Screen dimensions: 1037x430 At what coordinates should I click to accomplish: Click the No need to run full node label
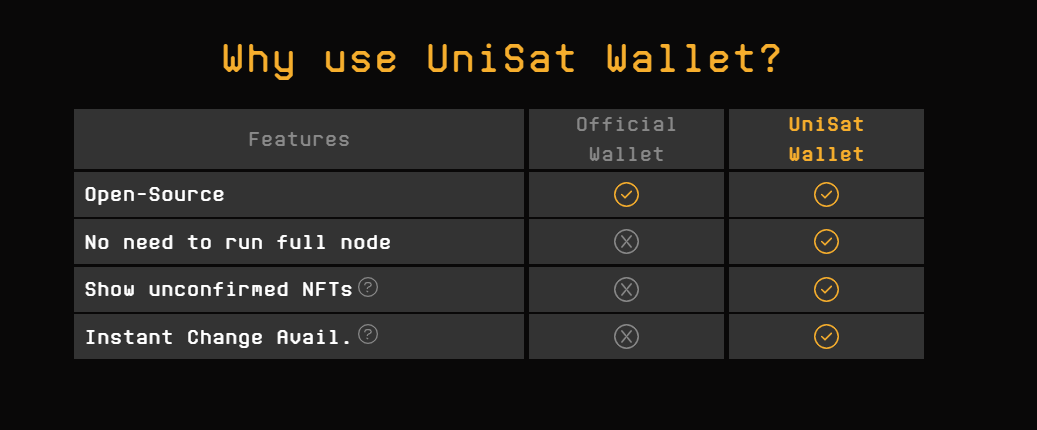(x=237, y=242)
